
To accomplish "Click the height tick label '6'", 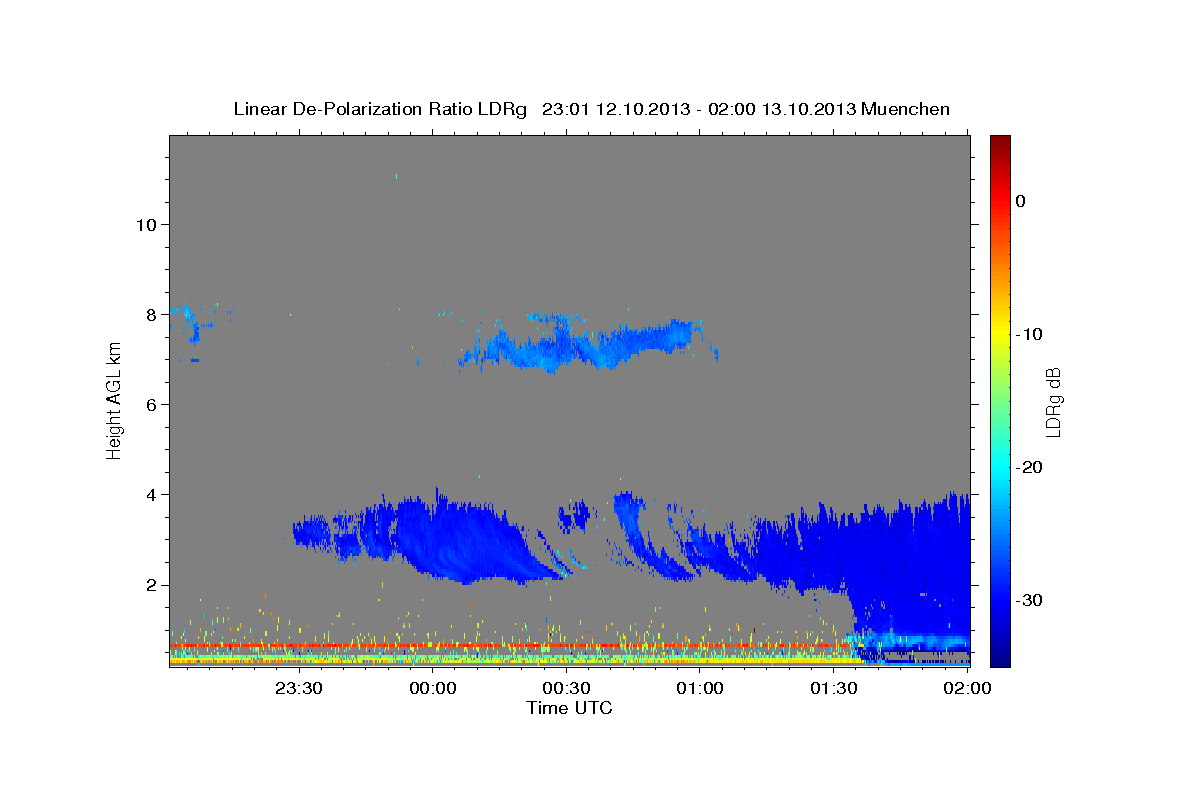I will click(152, 404).
